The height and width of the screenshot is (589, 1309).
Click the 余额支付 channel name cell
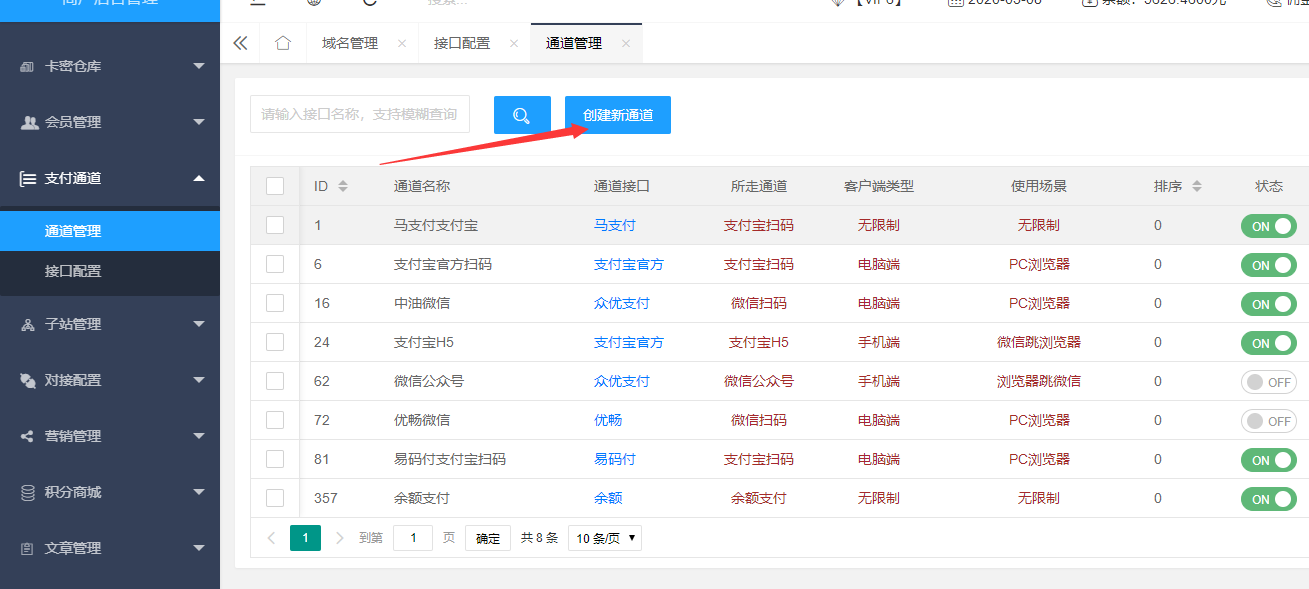click(x=422, y=498)
